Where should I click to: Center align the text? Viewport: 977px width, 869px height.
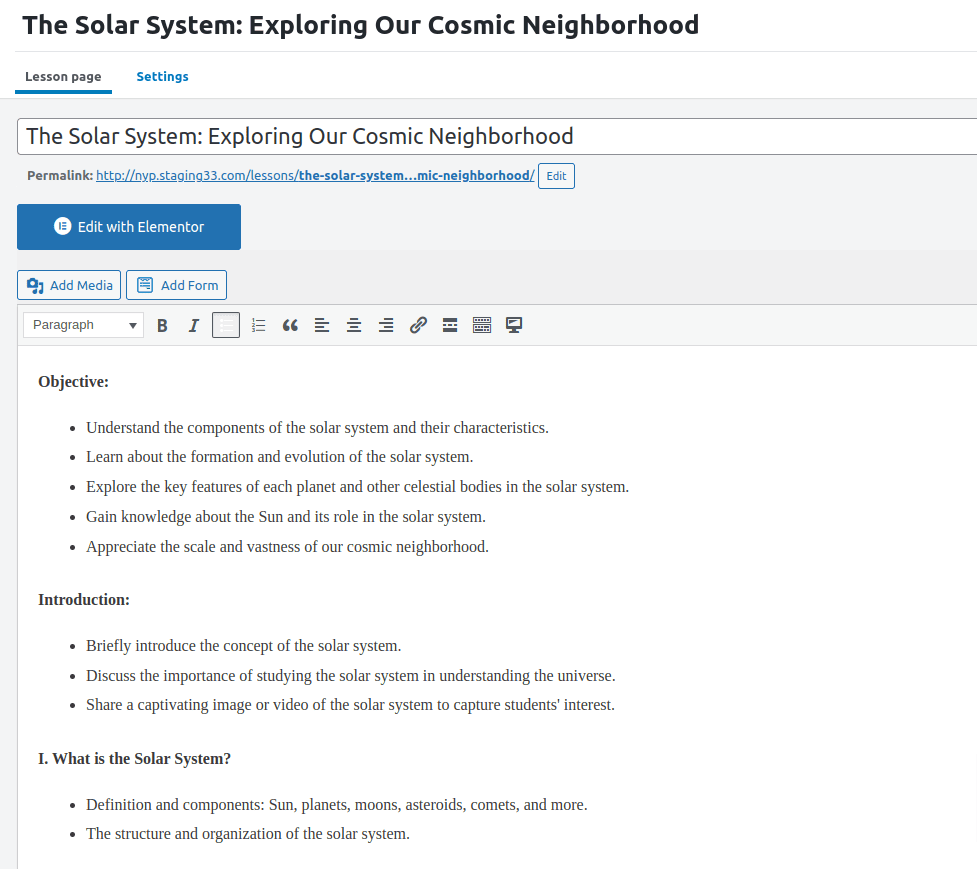pyautogui.click(x=354, y=325)
